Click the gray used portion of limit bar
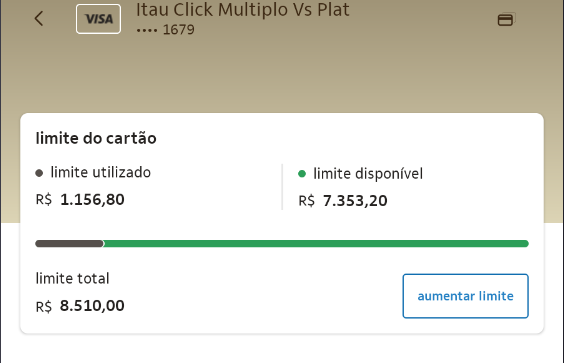The width and height of the screenshot is (564, 363). coord(69,244)
